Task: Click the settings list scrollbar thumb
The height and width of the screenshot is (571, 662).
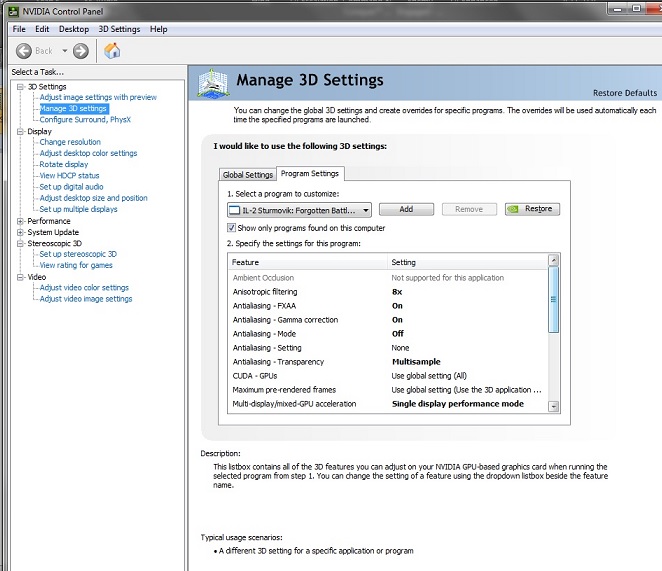Action: coord(553,299)
